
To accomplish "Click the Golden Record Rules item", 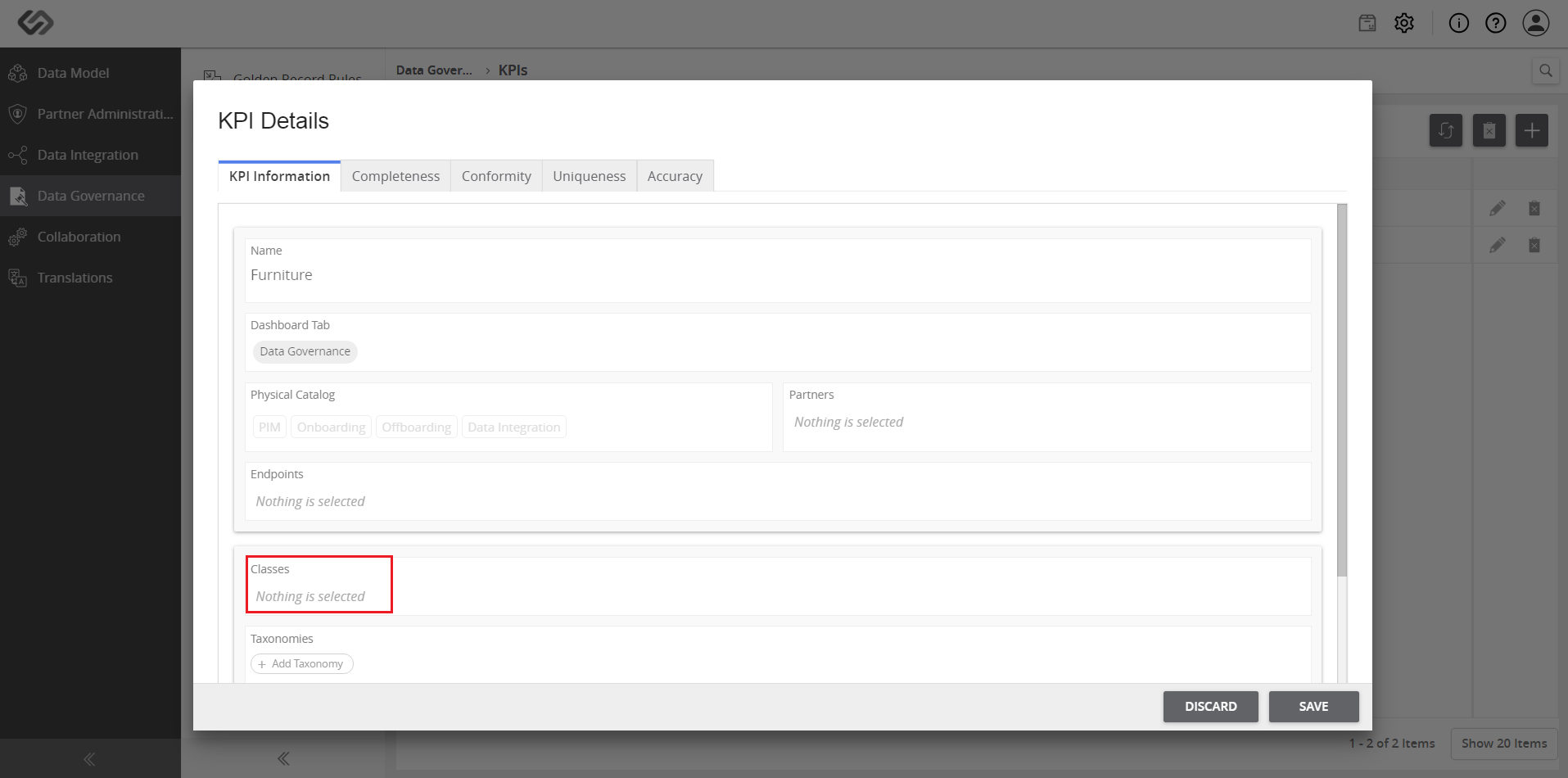I will point(297,79).
